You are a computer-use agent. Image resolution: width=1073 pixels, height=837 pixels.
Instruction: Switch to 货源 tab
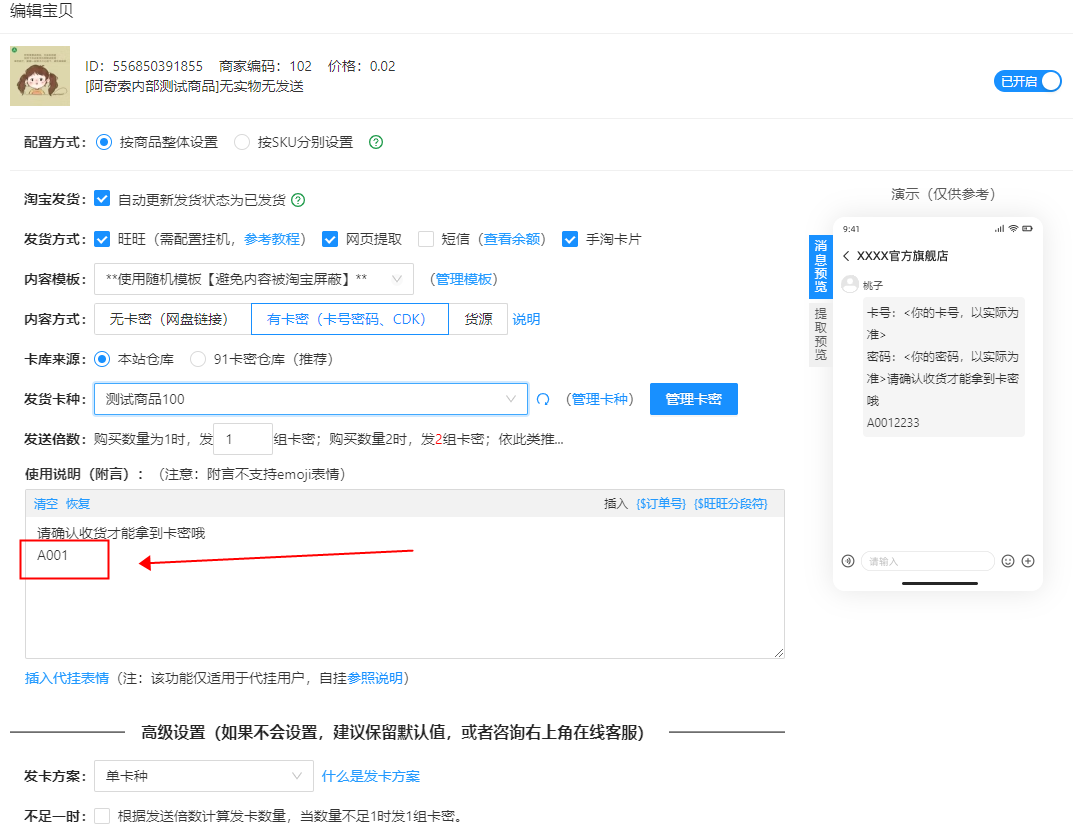478,319
